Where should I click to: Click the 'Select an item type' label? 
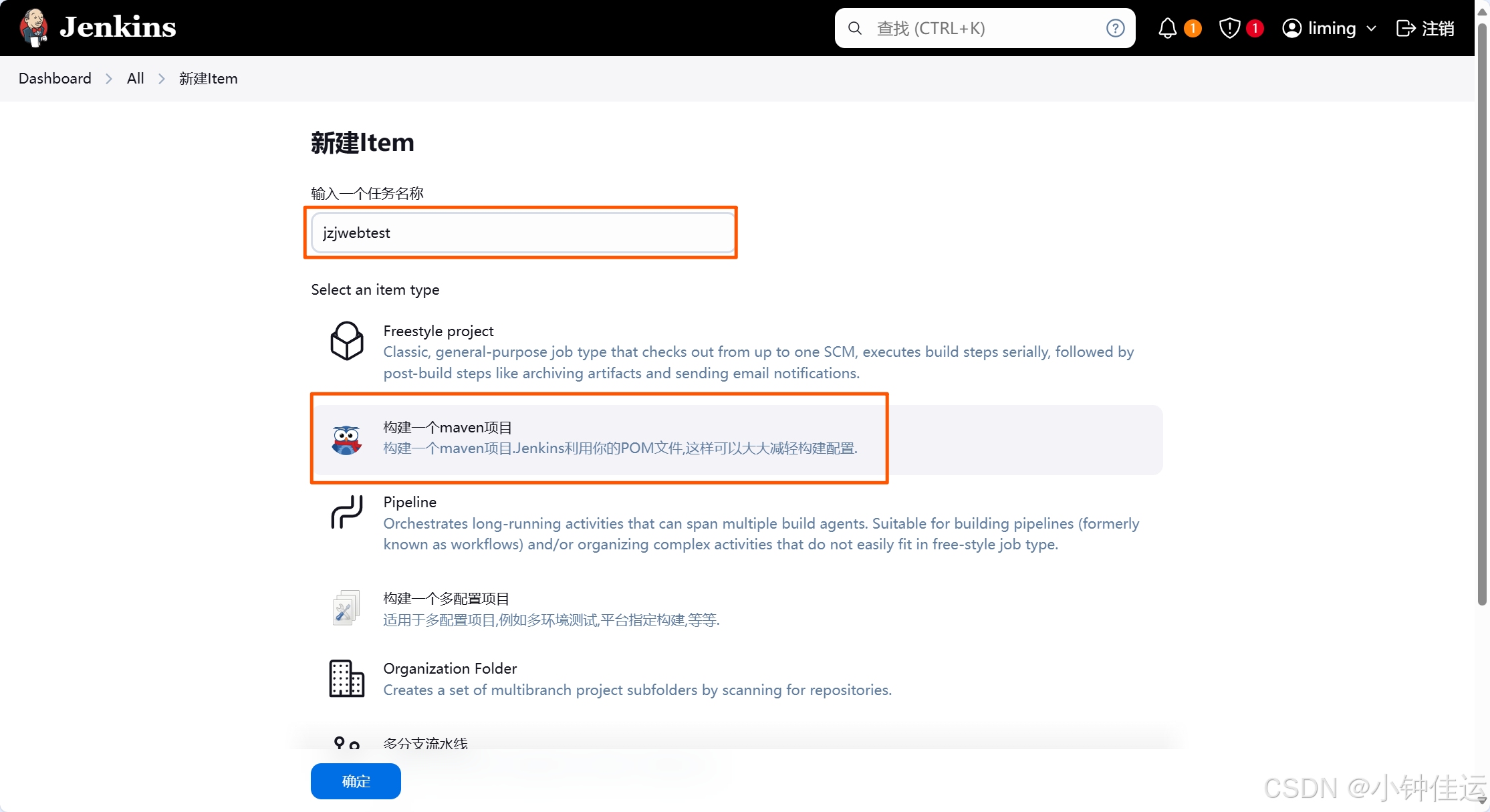pyautogui.click(x=375, y=289)
